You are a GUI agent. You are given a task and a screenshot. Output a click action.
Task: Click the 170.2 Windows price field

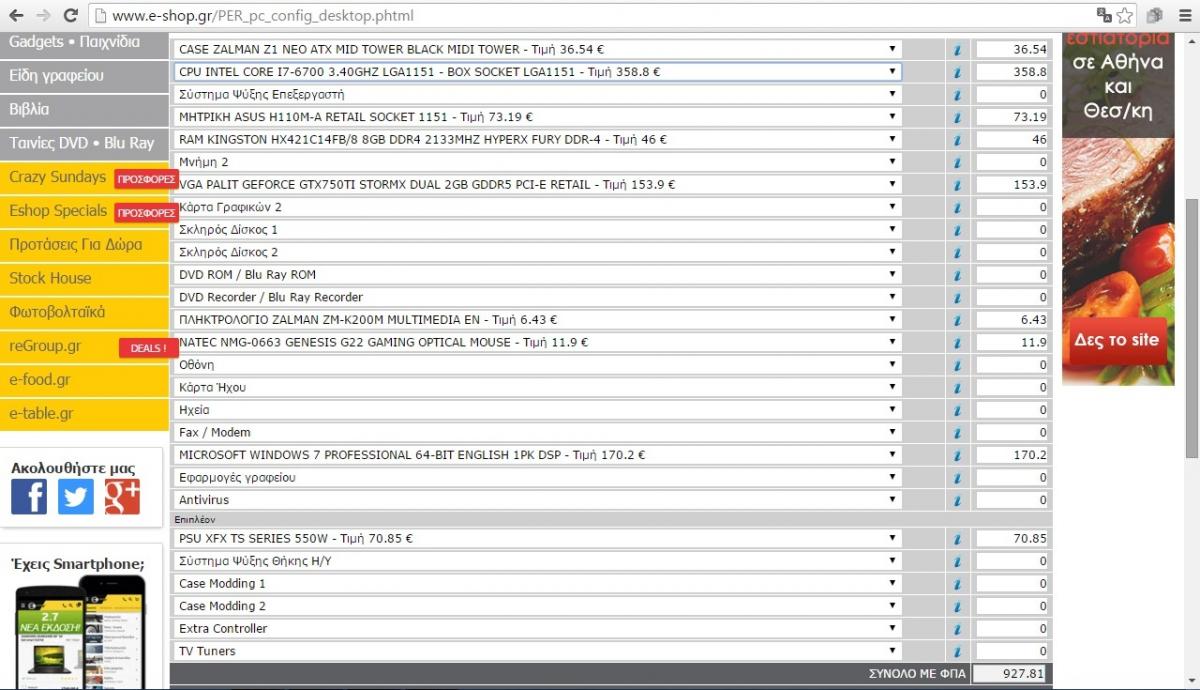[1011, 455]
